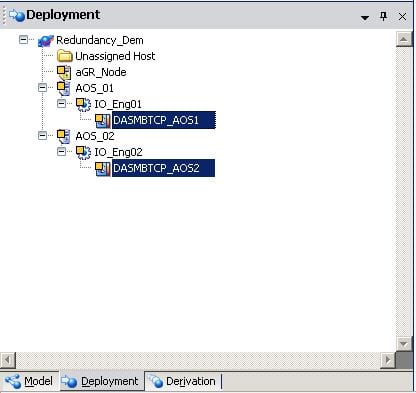Collapse the IO_Eng01 tree branch
Viewport: 416px width, 393px height.
(x=61, y=104)
